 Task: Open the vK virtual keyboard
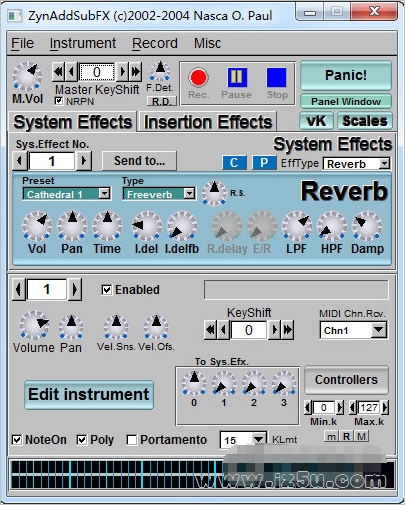(x=316, y=121)
